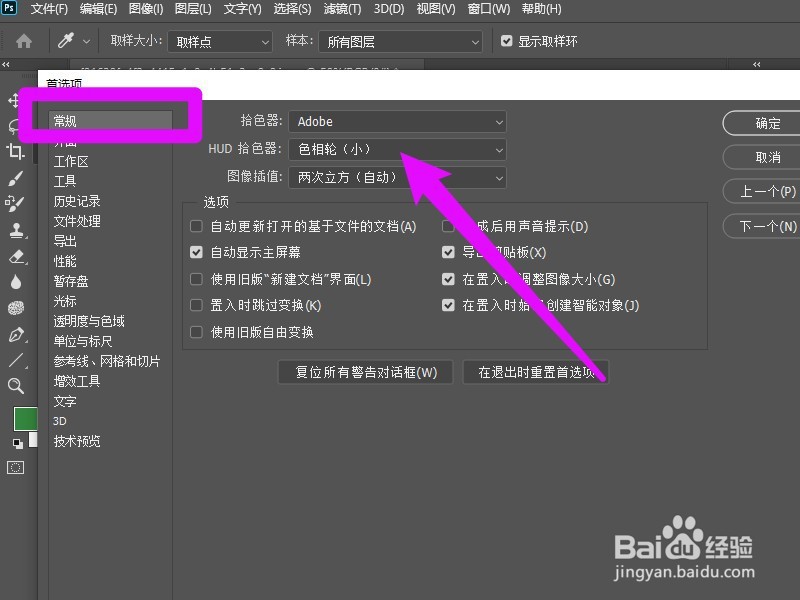Uncheck 导出剪贴板 checkbox

448,252
